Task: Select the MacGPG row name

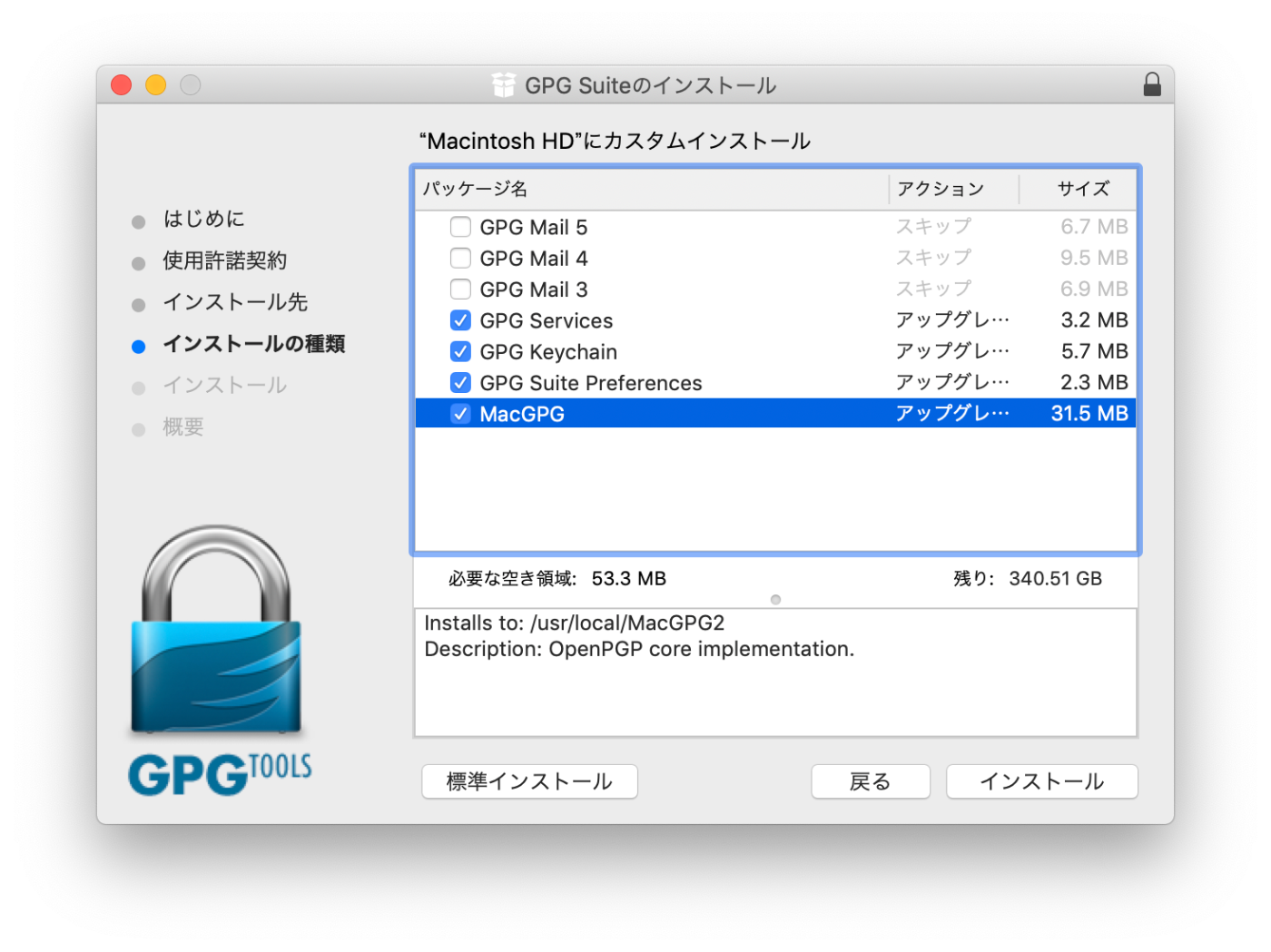Action: click(522, 414)
